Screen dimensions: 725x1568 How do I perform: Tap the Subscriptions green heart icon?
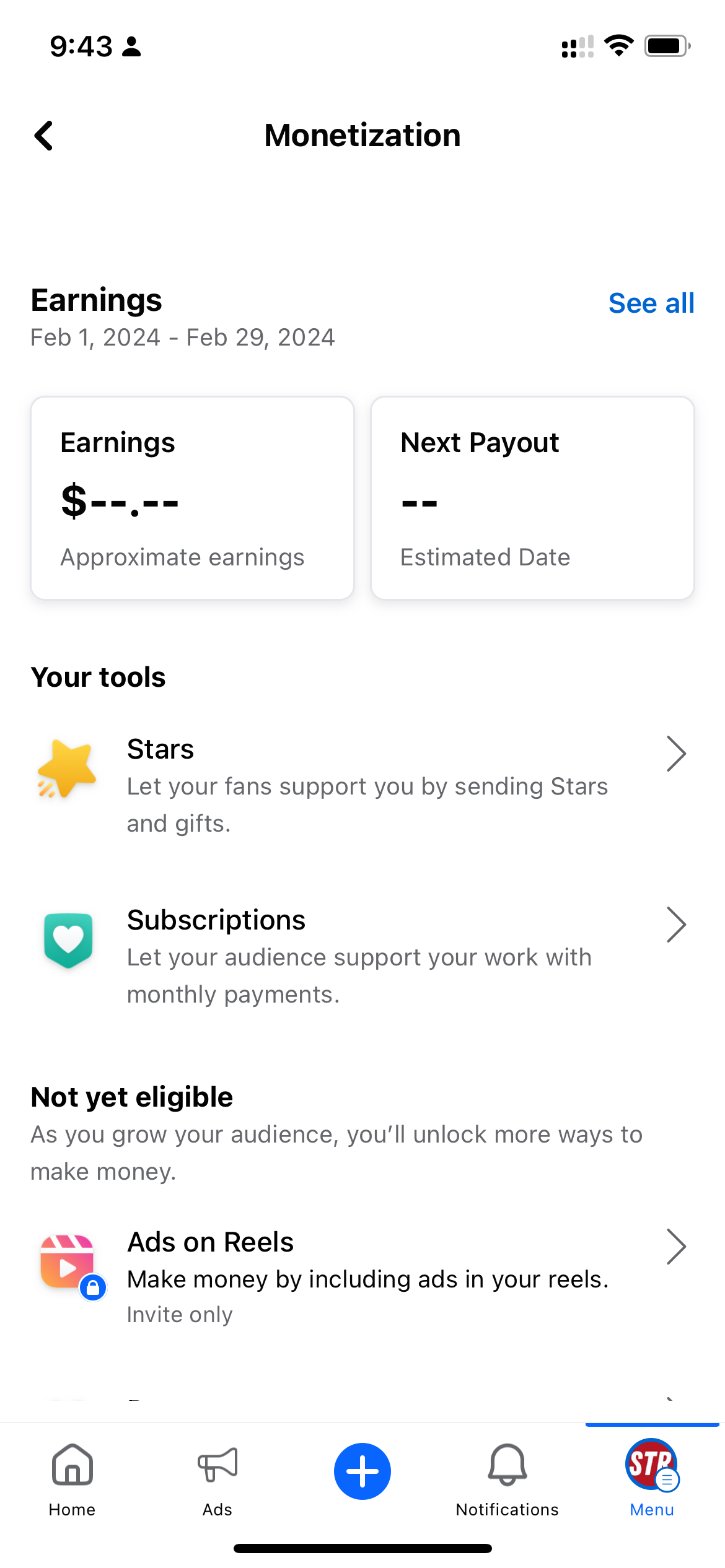coord(68,939)
